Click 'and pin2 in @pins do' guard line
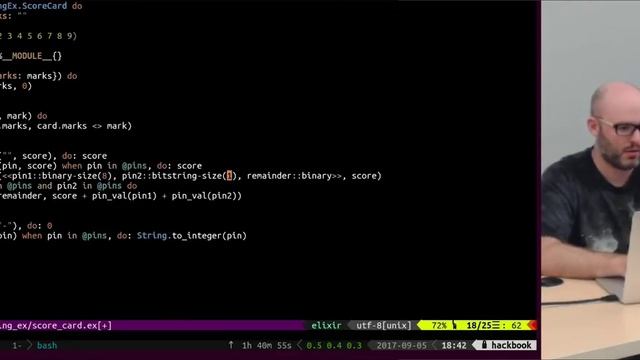Screen dimensions: 640x360 point(87,186)
